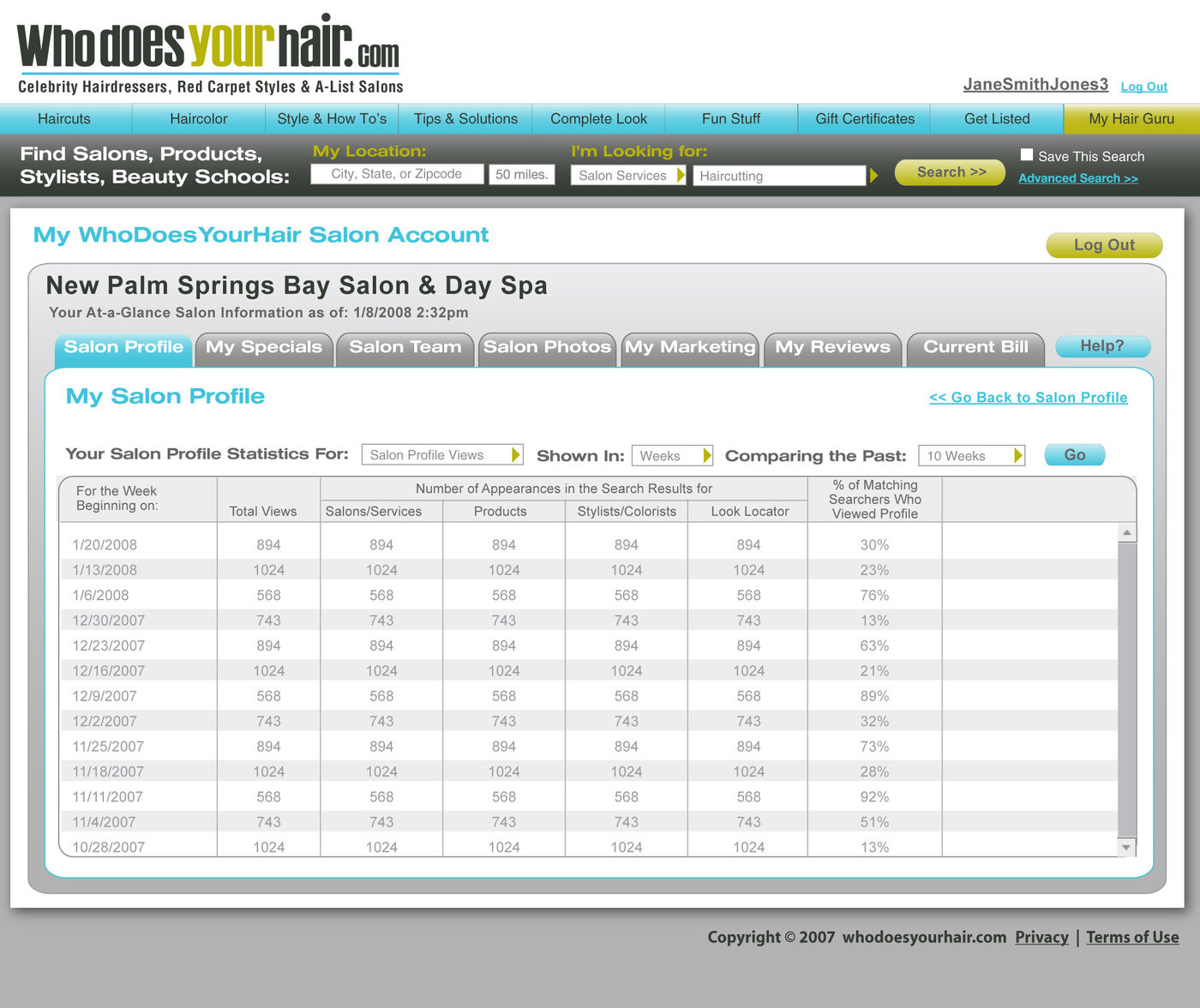Select Complete Look in the navigation bar

coord(598,118)
